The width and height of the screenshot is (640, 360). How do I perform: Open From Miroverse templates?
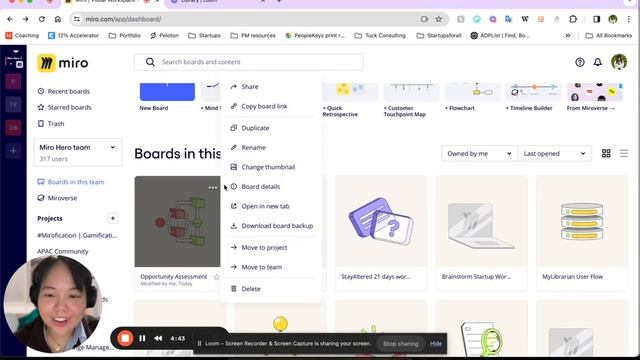coord(595,97)
